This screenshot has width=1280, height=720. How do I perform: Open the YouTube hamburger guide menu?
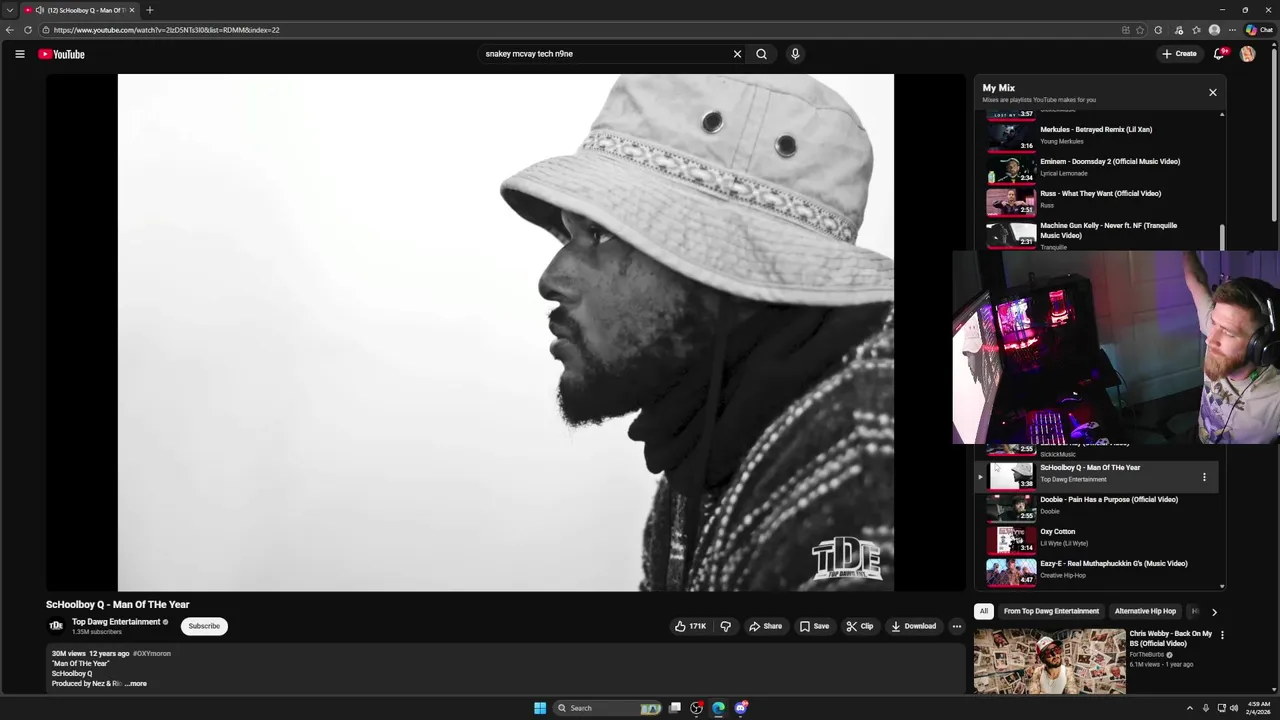[19, 54]
